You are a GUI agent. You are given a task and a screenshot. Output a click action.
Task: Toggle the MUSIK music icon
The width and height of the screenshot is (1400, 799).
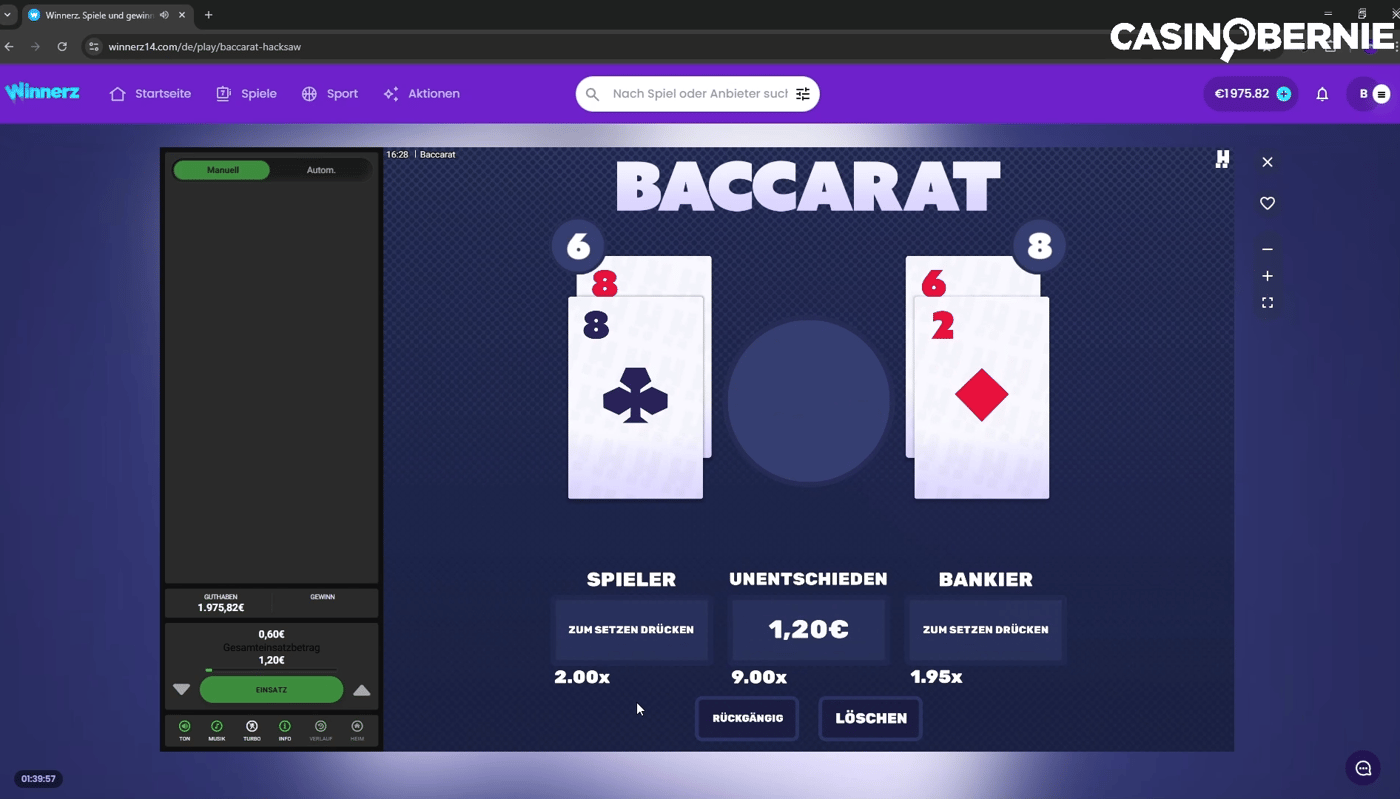(x=217, y=727)
